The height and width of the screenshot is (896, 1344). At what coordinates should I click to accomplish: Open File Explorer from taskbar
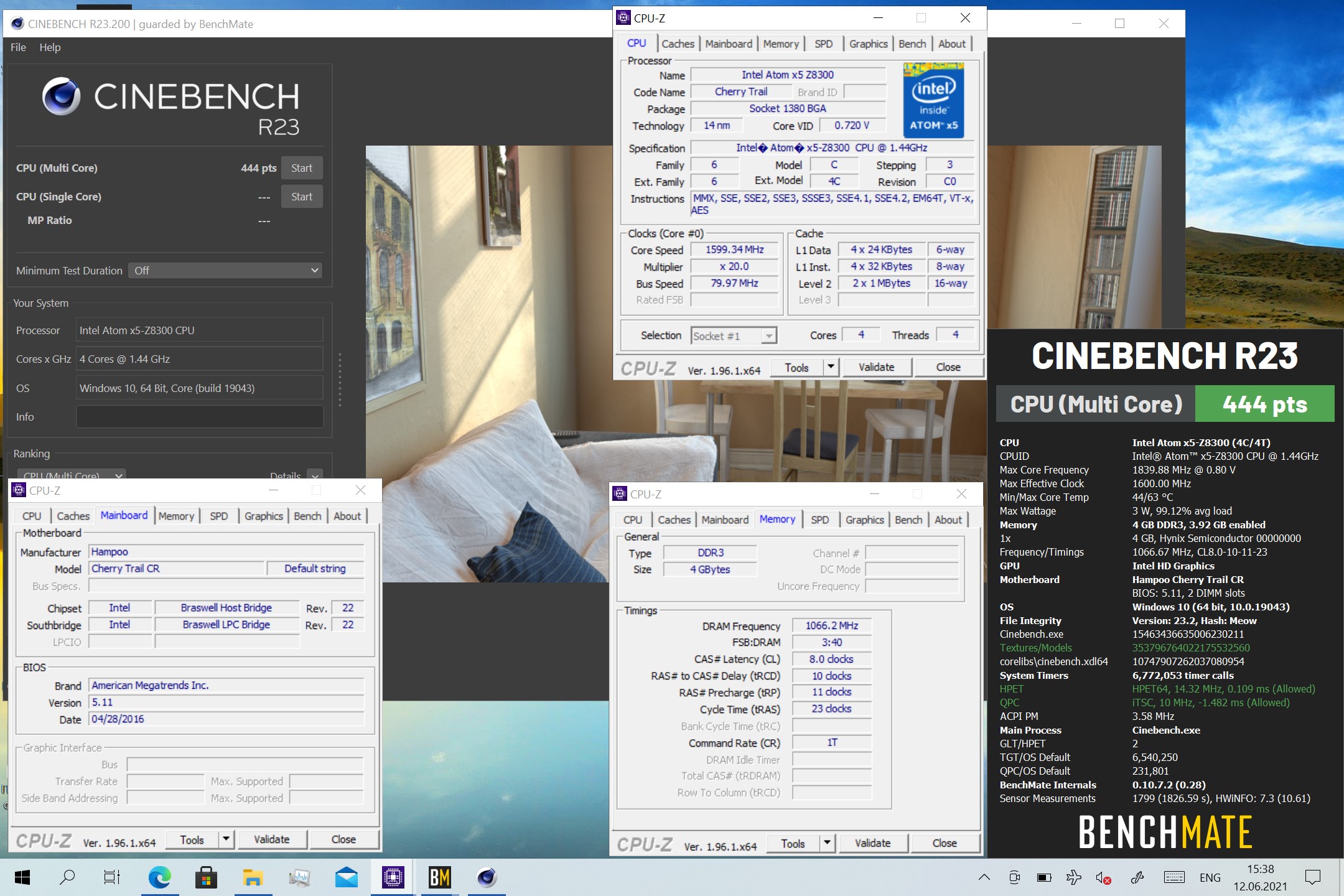coord(253,877)
